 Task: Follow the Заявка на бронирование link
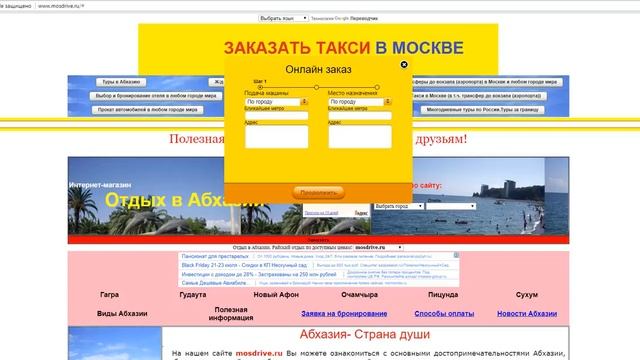pyautogui.click(x=344, y=313)
